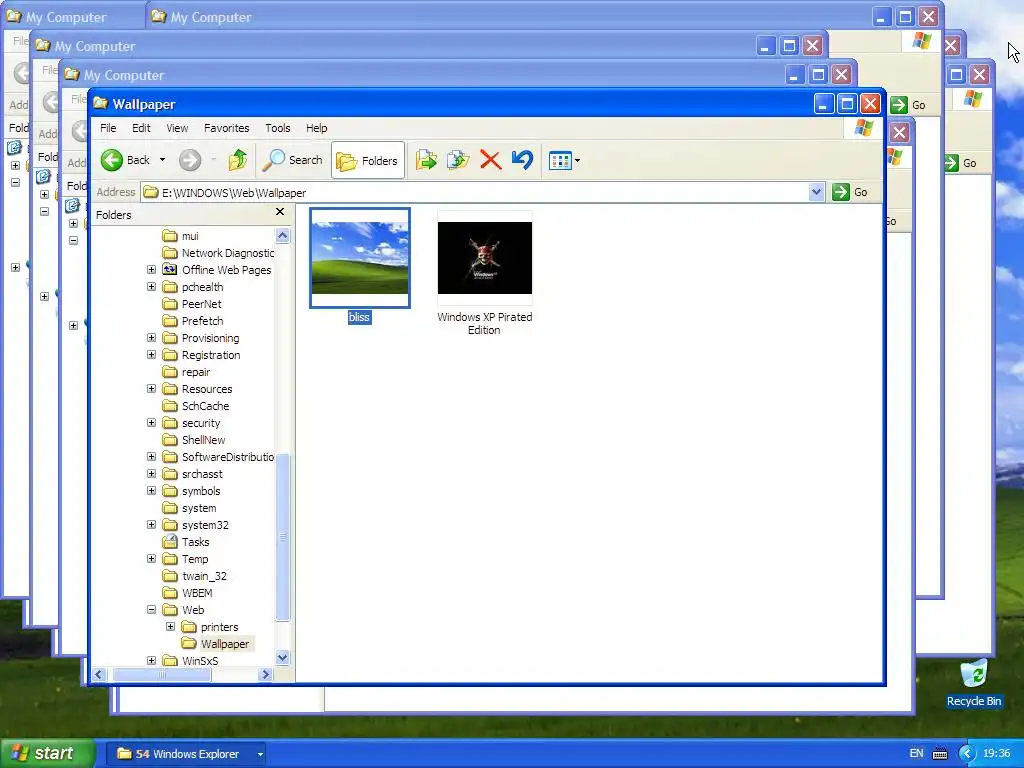This screenshot has height=768, width=1024.
Task: Select the srchasst folder
Action: (193, 473)
